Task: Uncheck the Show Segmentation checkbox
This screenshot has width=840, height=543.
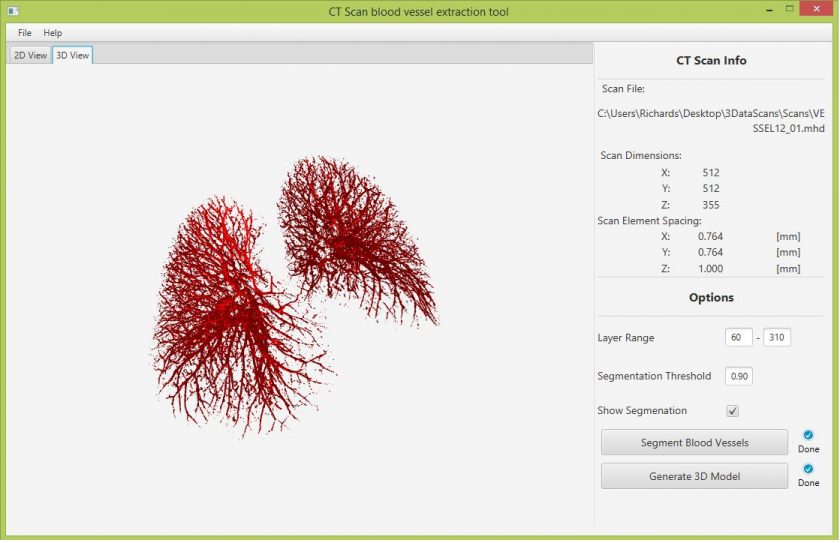Action: (x=732, y=411)
